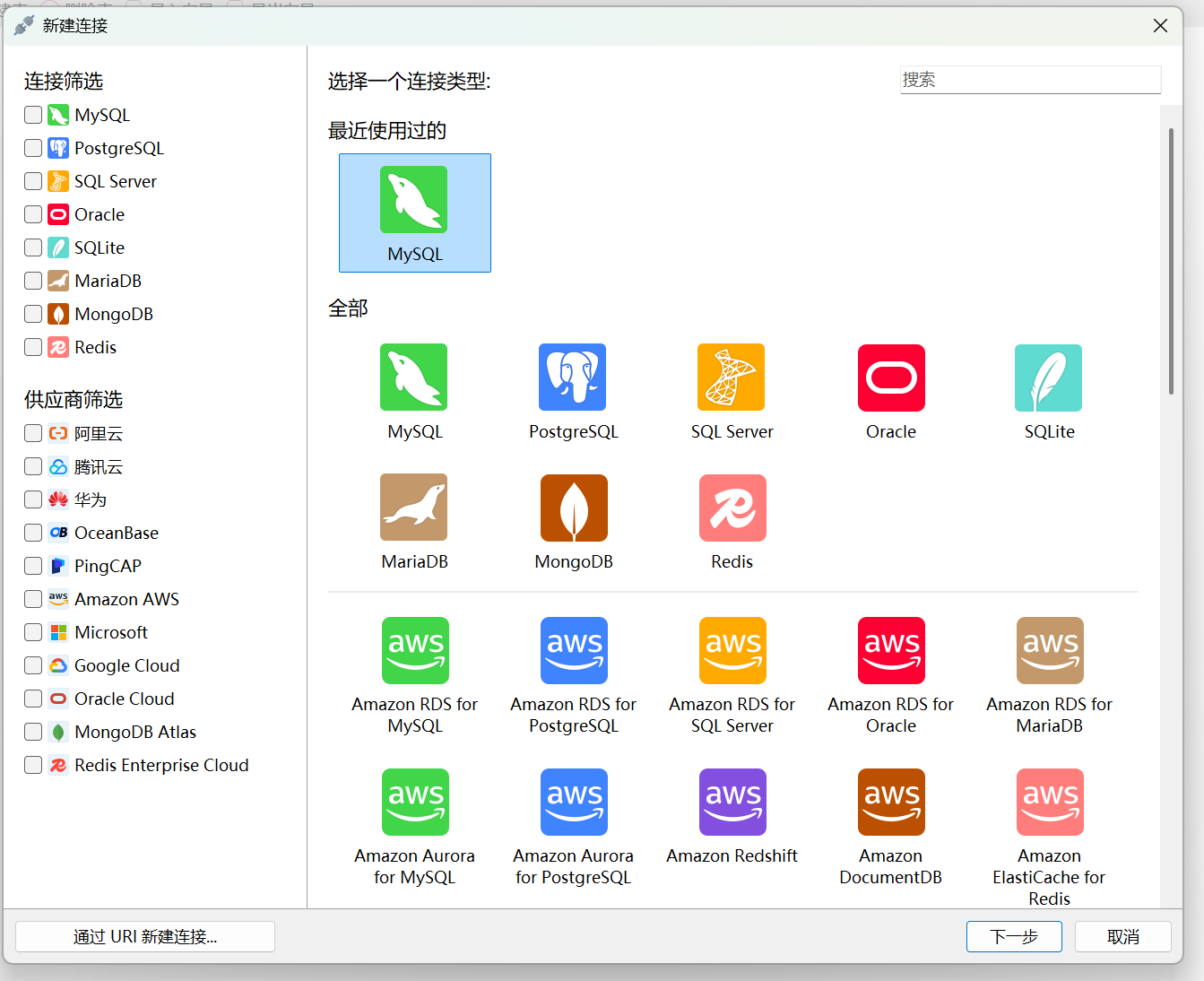Toggle the Redis Enterprise Cloud checkbox
The image size is (1204, 981).
point(33,765)
